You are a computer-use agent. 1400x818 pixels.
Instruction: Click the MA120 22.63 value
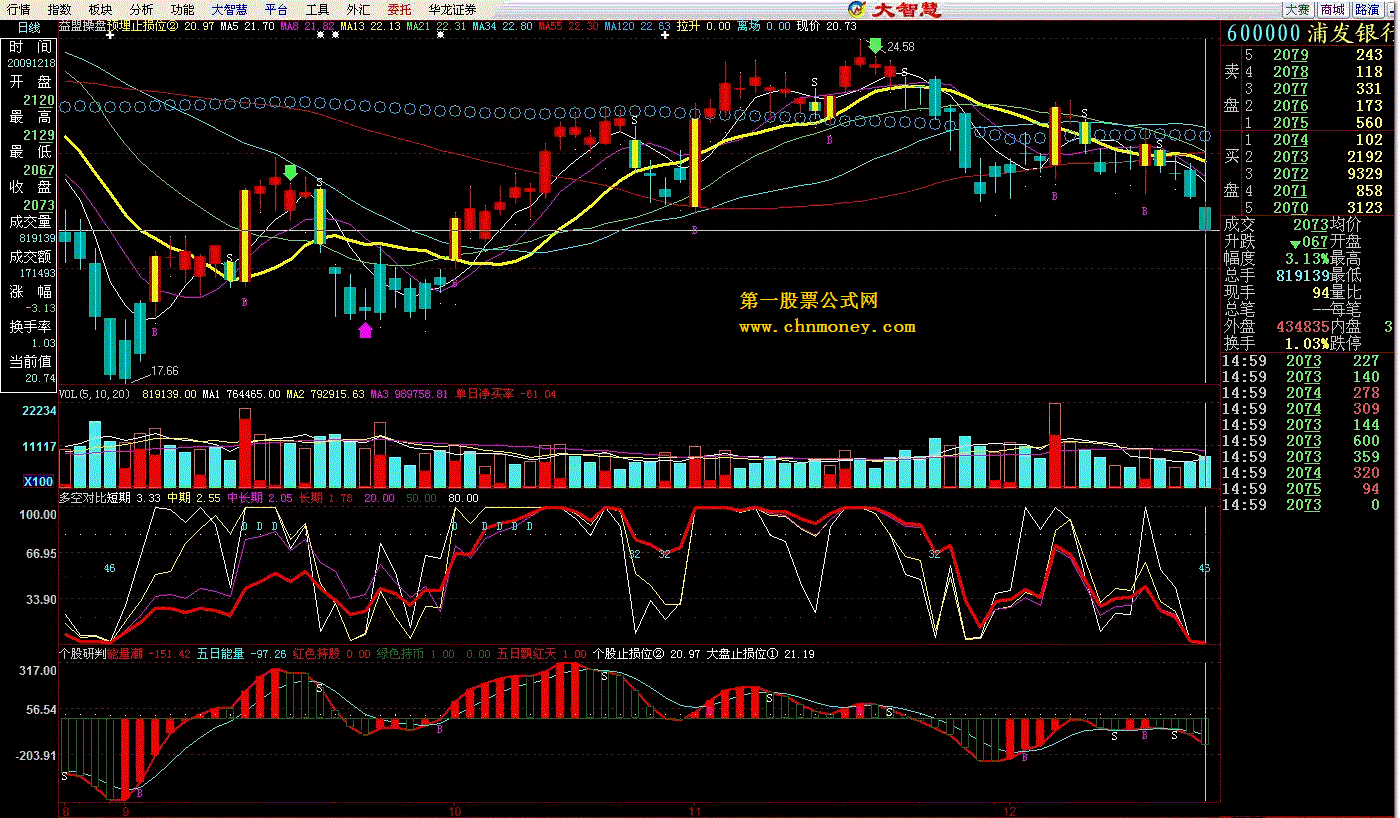tap(637, 26)
